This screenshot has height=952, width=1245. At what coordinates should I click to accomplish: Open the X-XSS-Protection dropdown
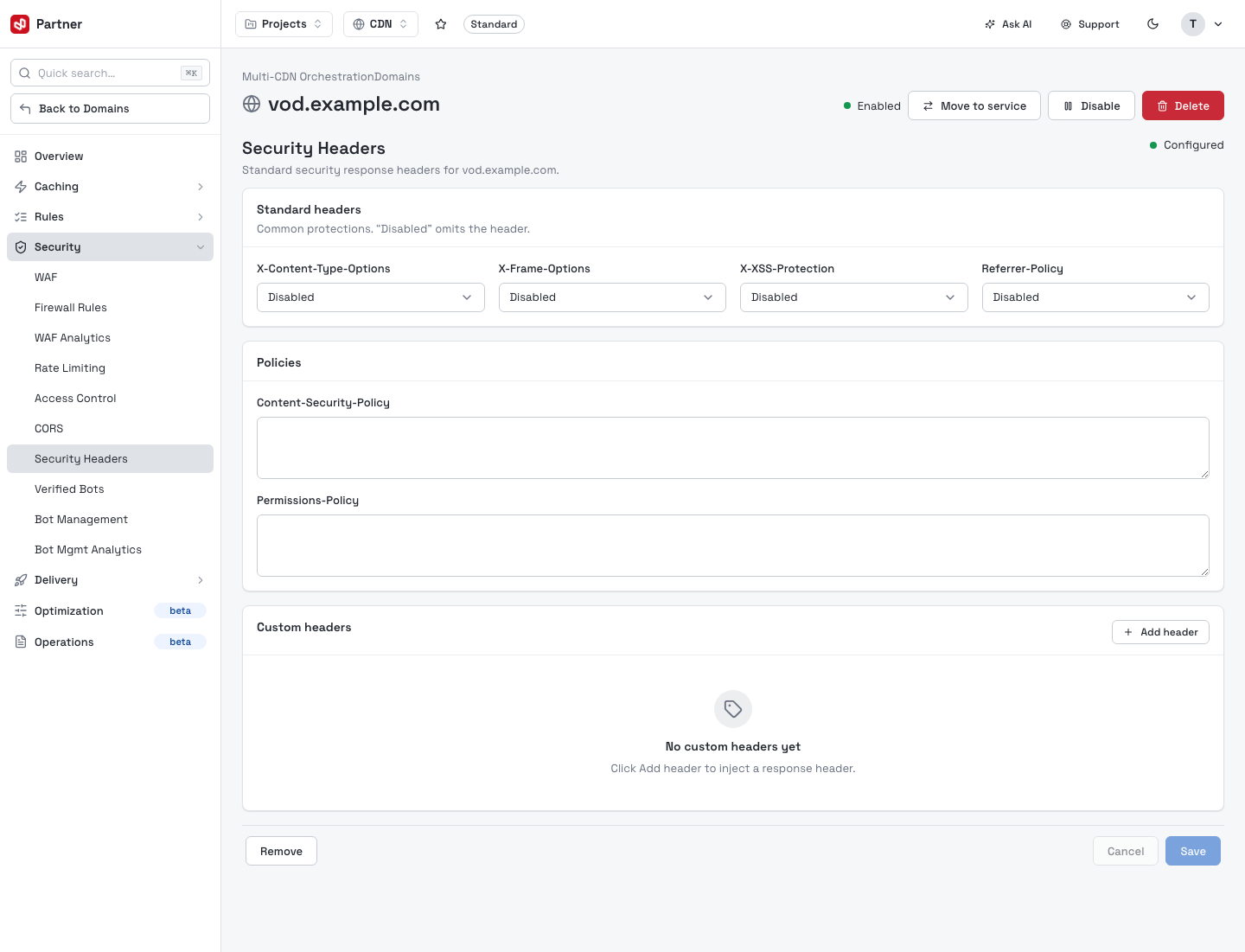(x=854, y=297)
